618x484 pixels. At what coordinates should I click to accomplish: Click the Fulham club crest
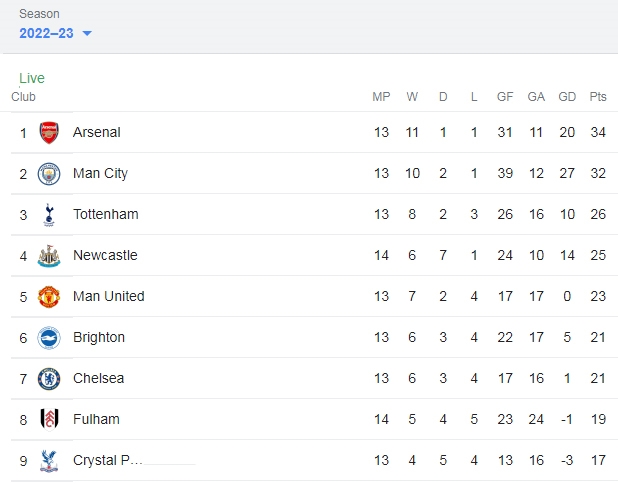tap(50, 419)
